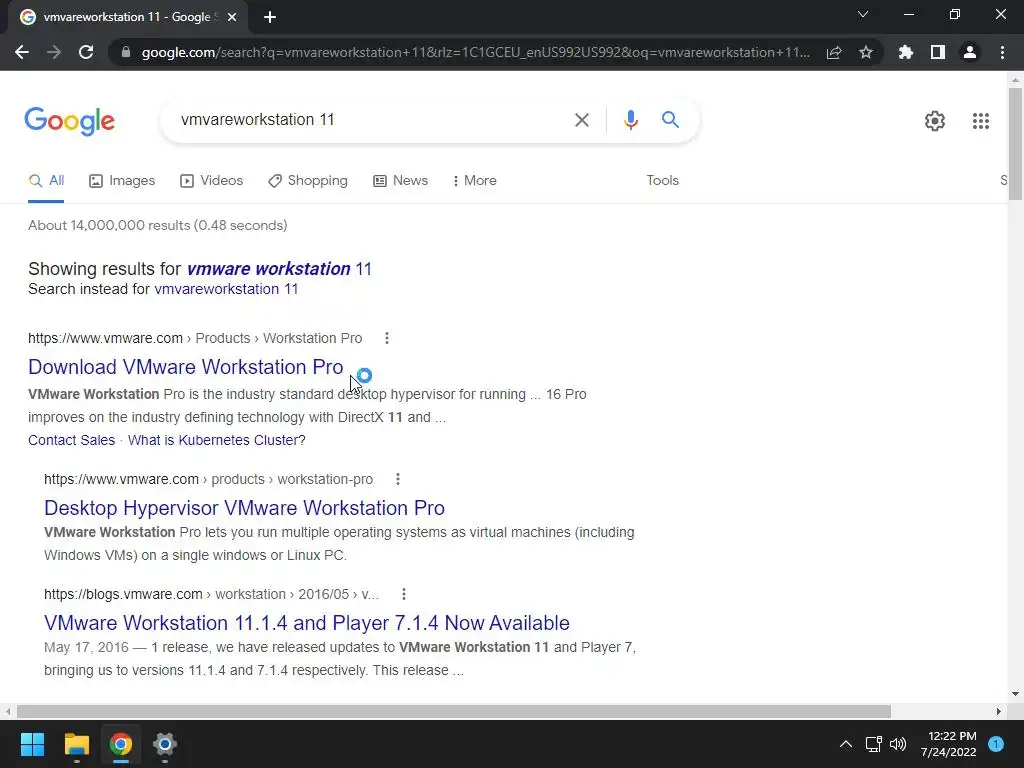This screenshot has width=1024, height=768.
Task: Open What is Kubernetes Cluster link
Action: pos(217,441)
